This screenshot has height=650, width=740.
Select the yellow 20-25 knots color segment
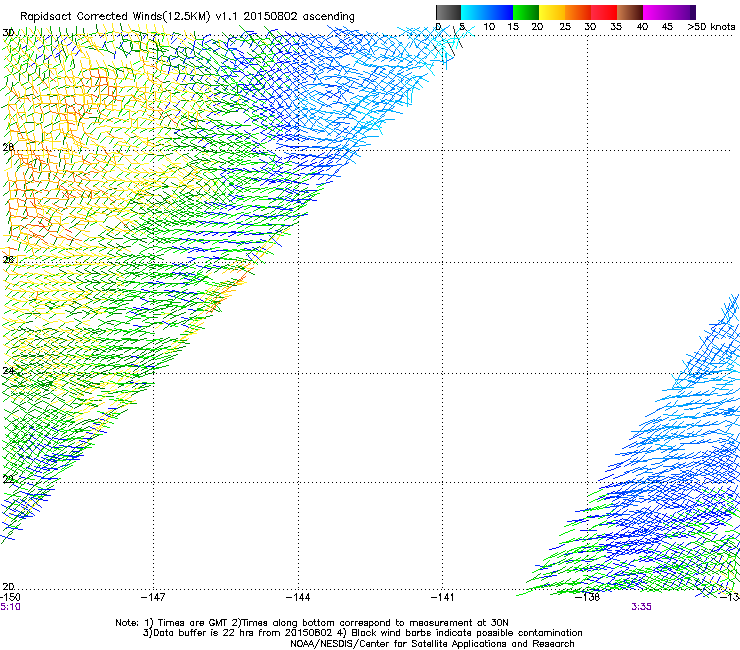[552, 12]
